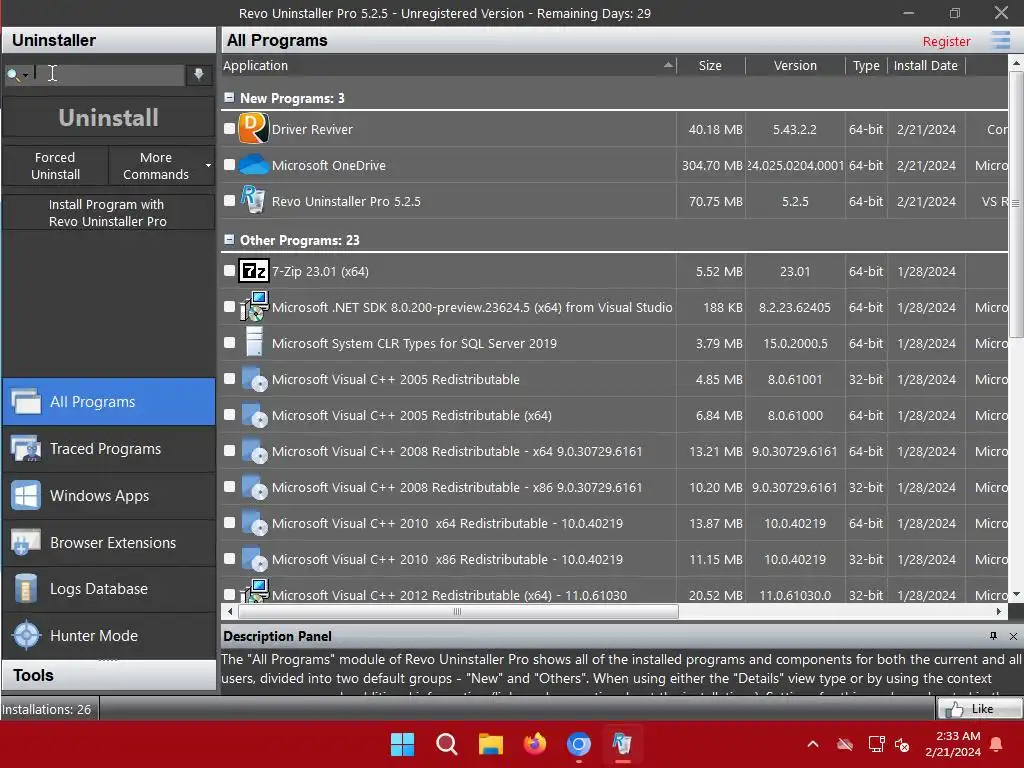This screenshot has width=1024, height=768.
Task: Click Revo Uninstaller taskbar icon
Action: [622, 744]
